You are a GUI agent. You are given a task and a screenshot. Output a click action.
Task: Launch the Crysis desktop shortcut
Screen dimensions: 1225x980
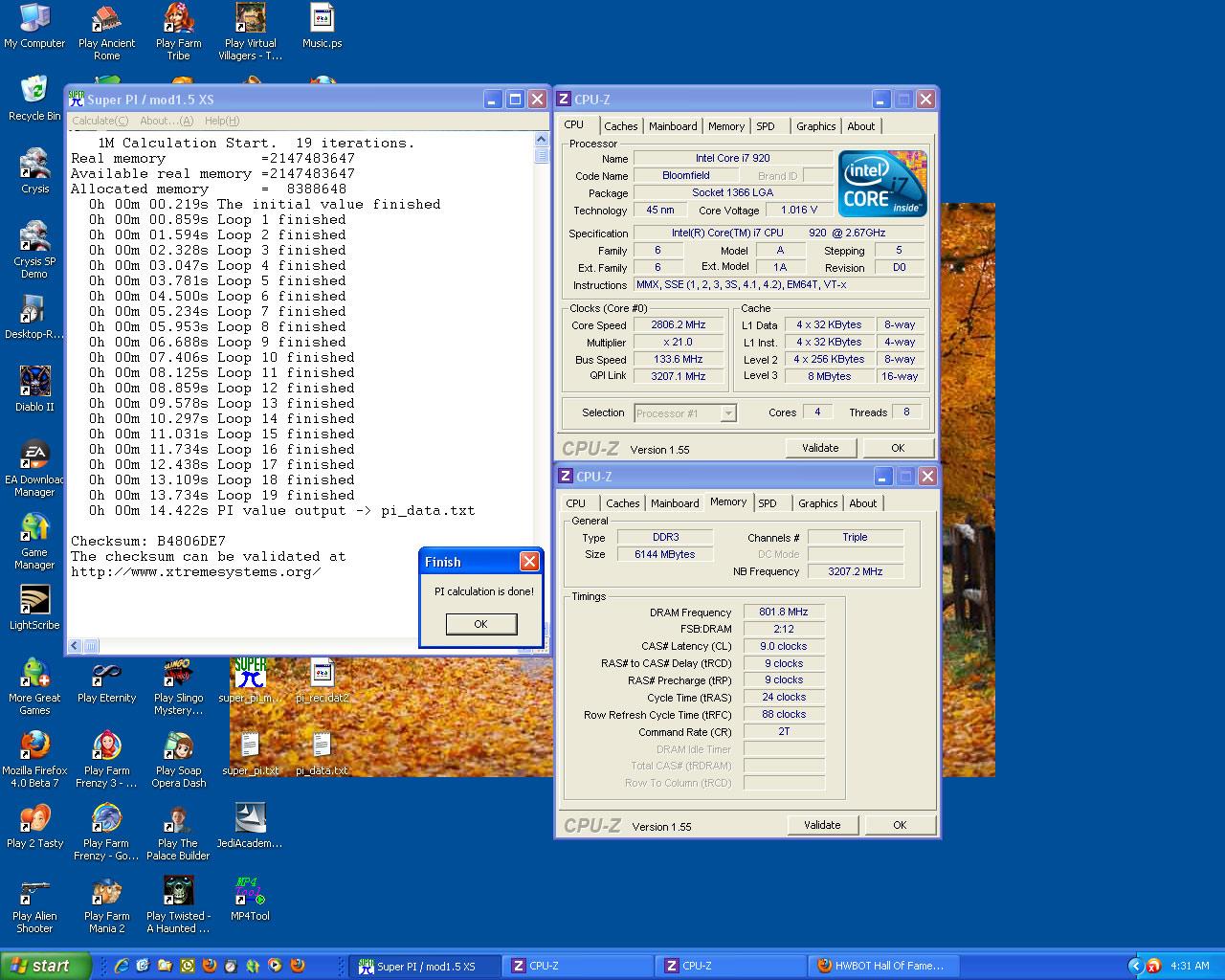(34, 172)
